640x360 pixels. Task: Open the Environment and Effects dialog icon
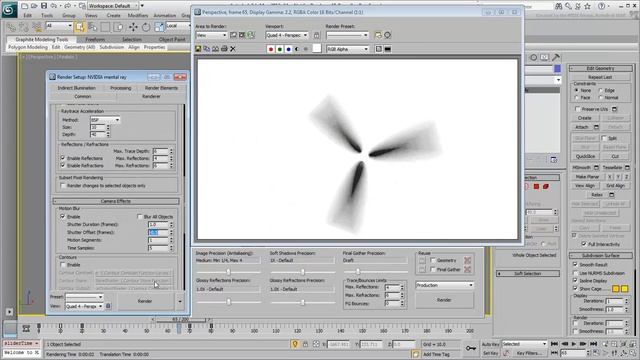387,35
